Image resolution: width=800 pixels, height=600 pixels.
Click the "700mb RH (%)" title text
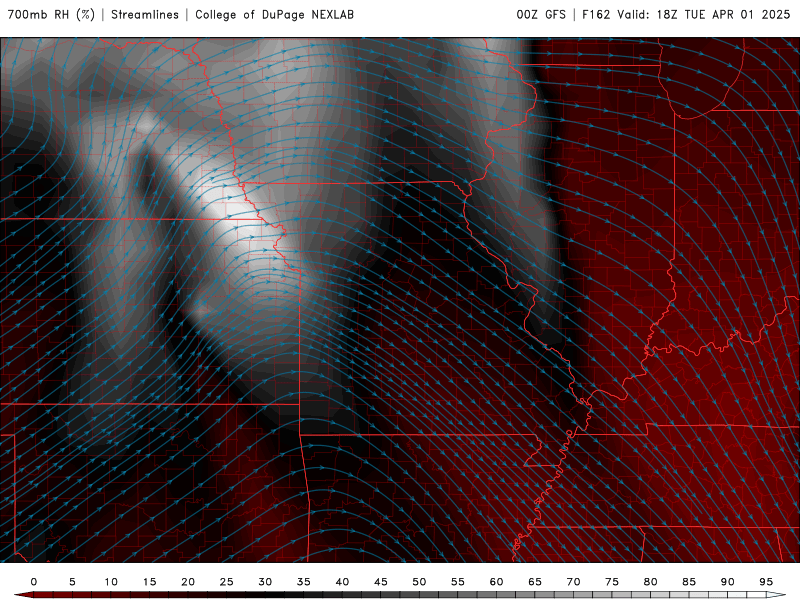(51, 14)
